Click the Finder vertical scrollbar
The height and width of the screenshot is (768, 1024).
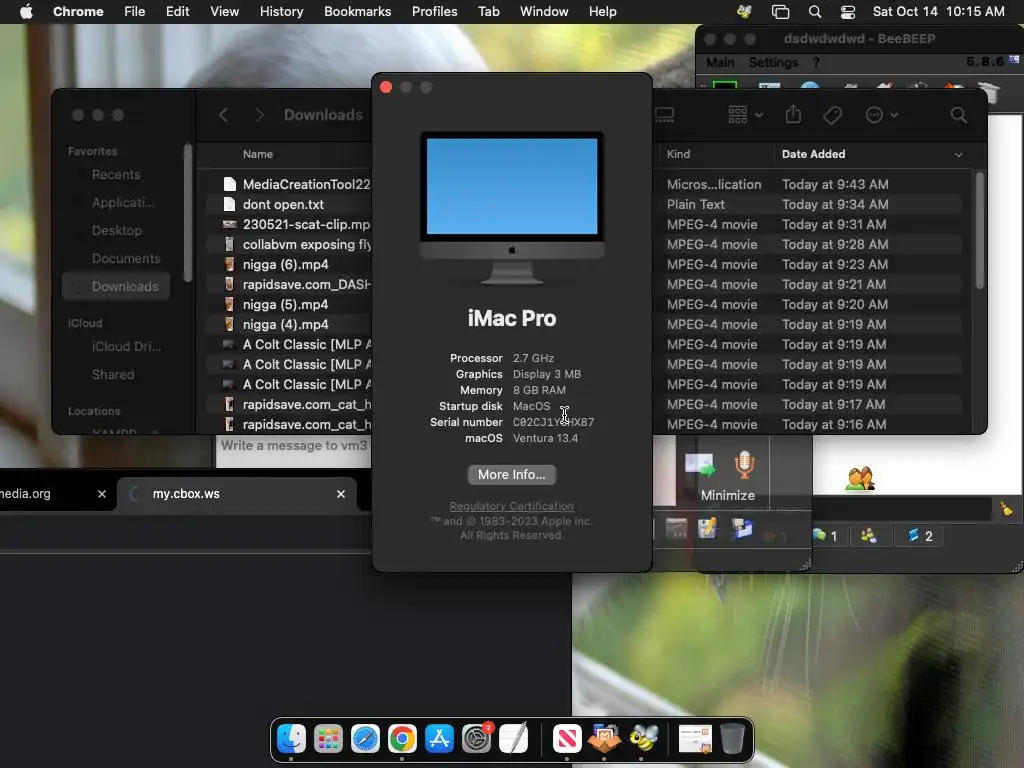point(979,231)
